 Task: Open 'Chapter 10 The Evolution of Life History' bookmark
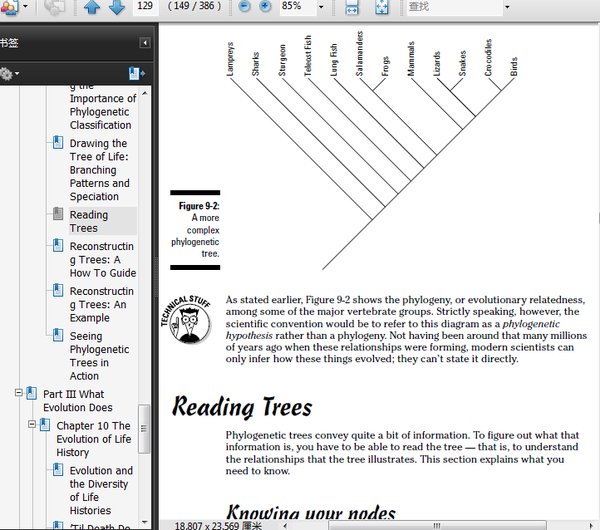94,439
